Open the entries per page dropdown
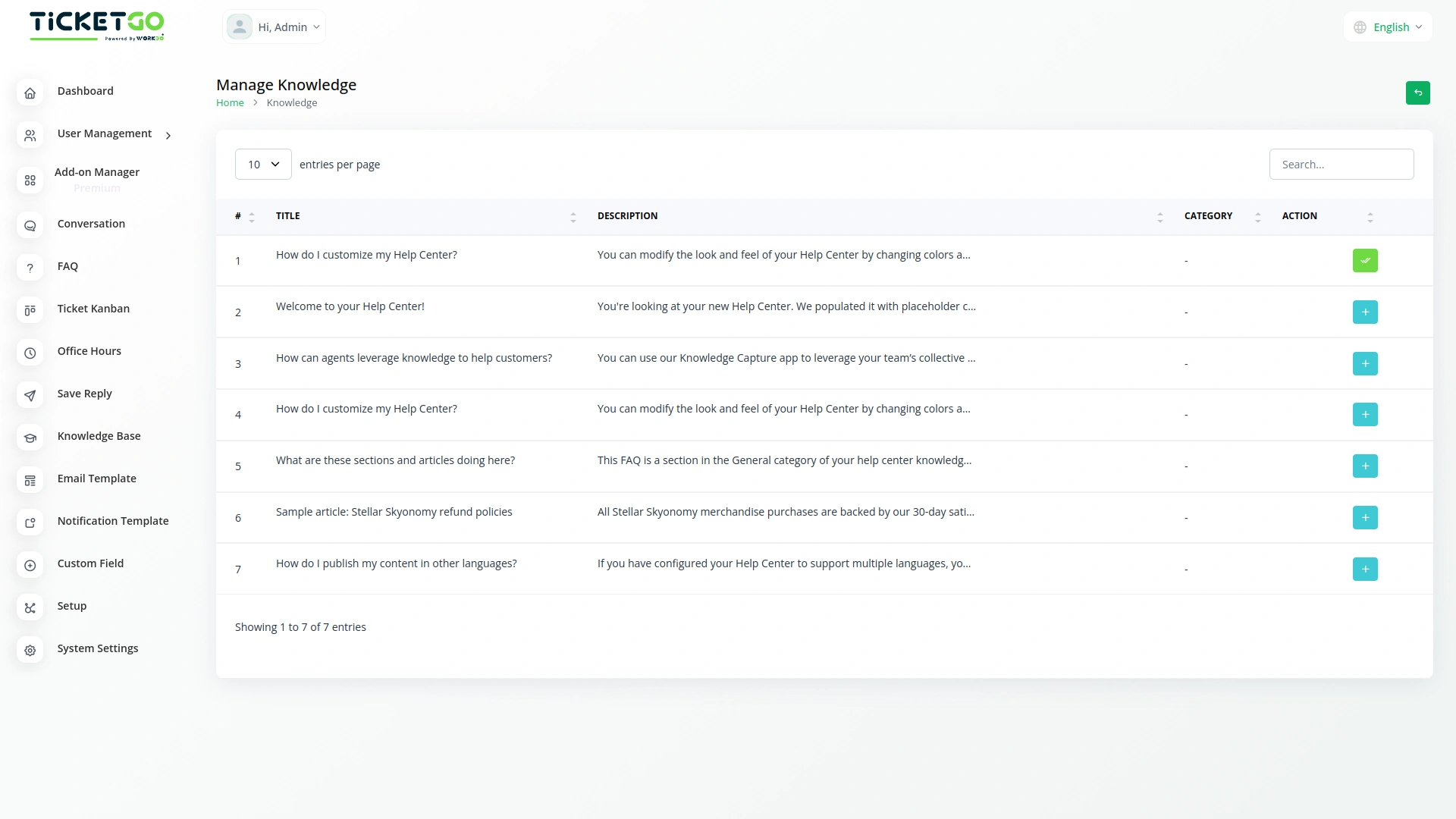The image size is (1456, 819). (x=262, y=164)
